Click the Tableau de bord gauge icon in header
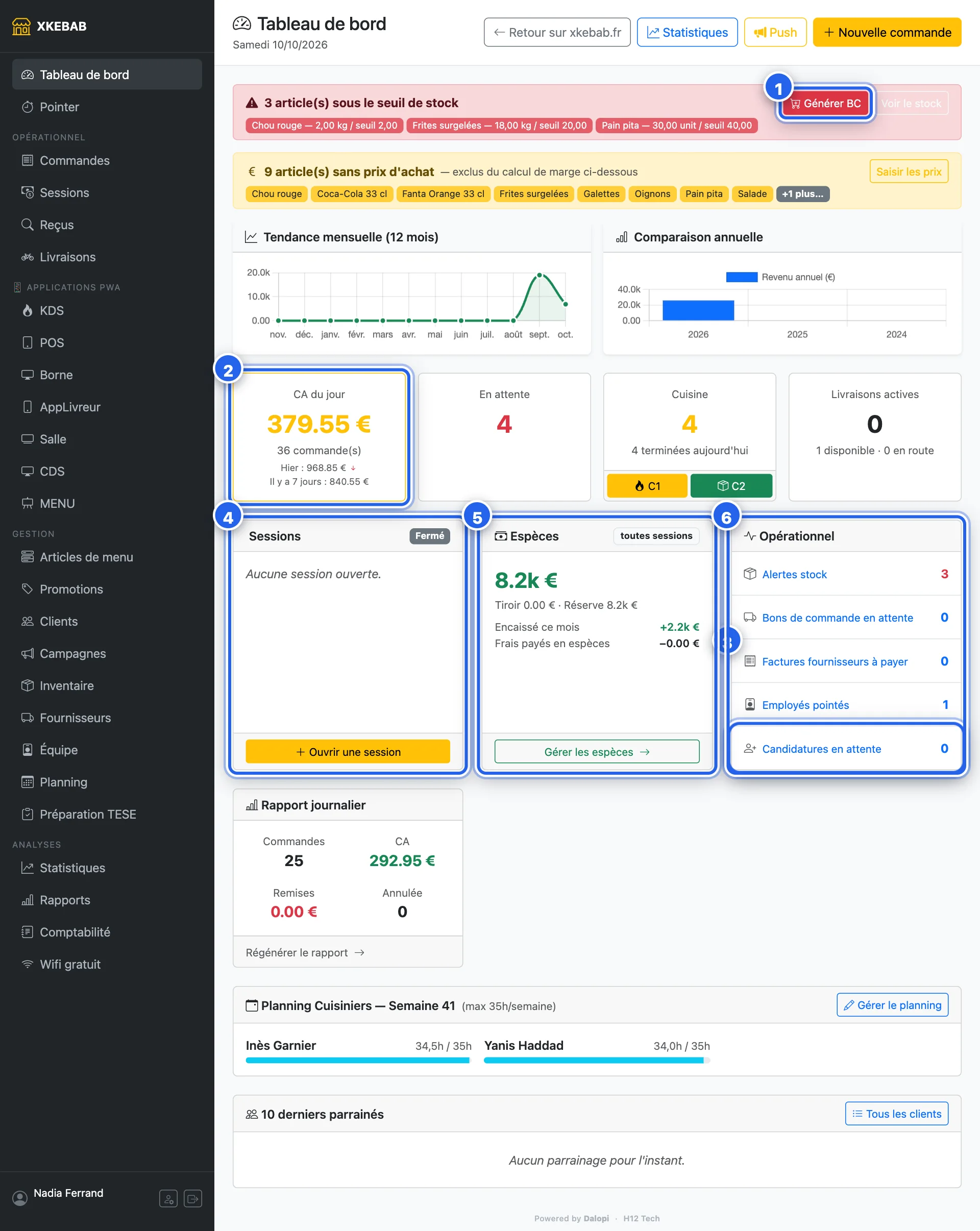The image size is (980, 1231). coord(242,23)
